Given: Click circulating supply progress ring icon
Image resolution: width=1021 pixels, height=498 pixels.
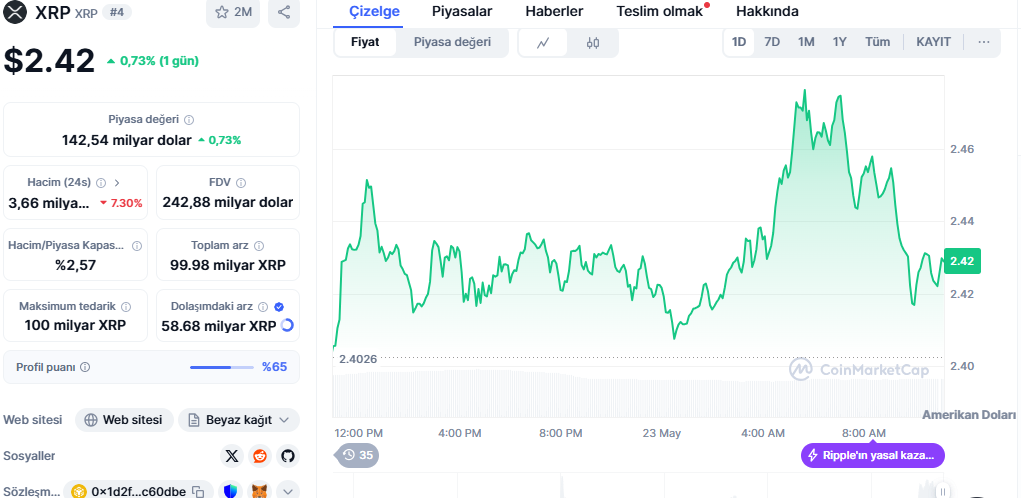Looking at the screenshot, I should pos(287,325).
